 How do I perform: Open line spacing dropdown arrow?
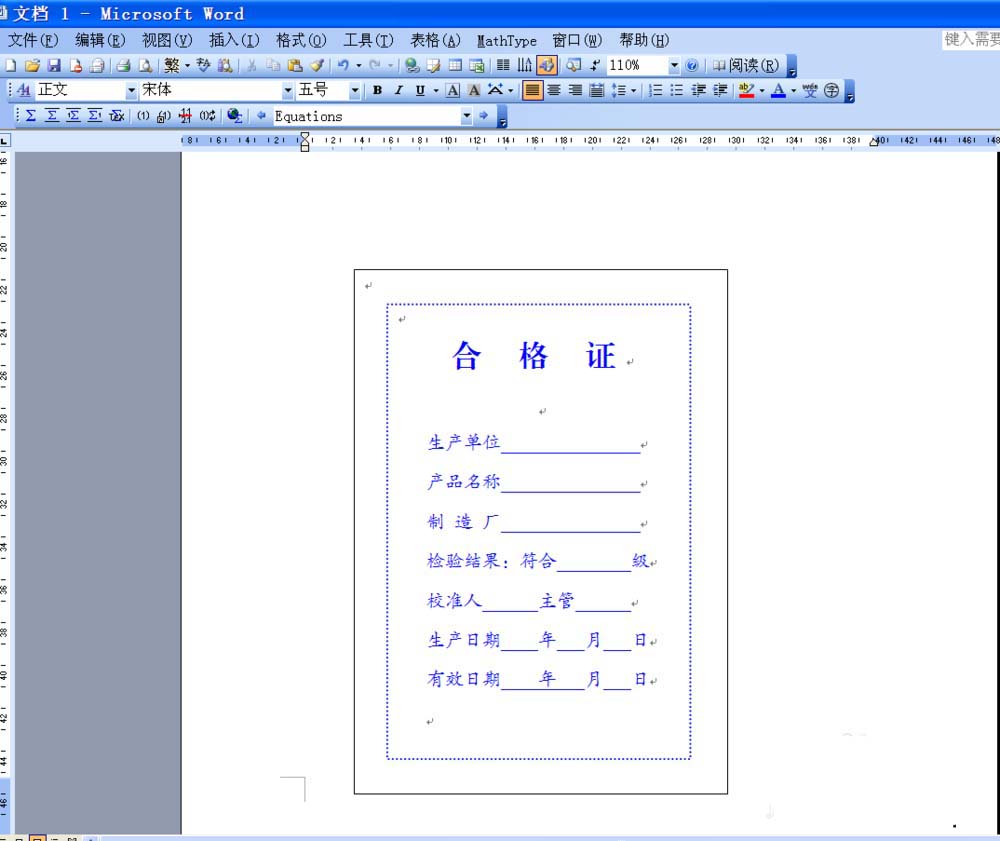(x=633, y=91)
